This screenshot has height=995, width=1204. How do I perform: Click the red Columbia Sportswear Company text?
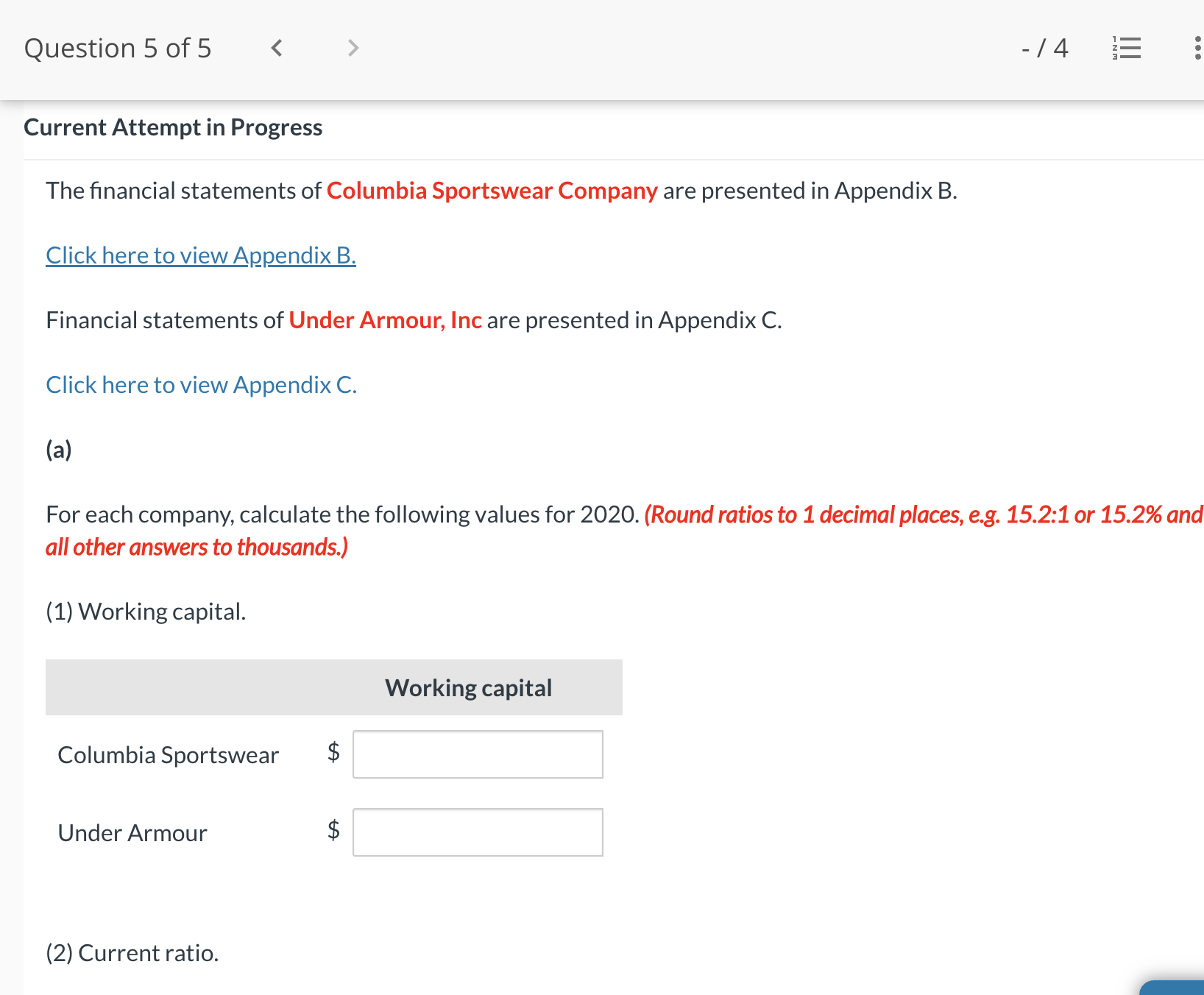[x=492, y=191]
